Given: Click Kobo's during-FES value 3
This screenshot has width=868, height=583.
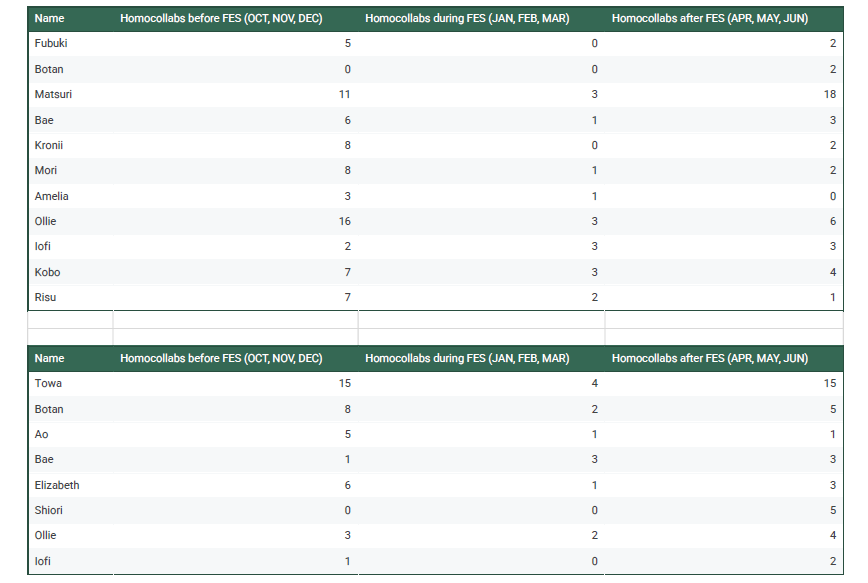Looking at the screenshot, I should [595, 272].
